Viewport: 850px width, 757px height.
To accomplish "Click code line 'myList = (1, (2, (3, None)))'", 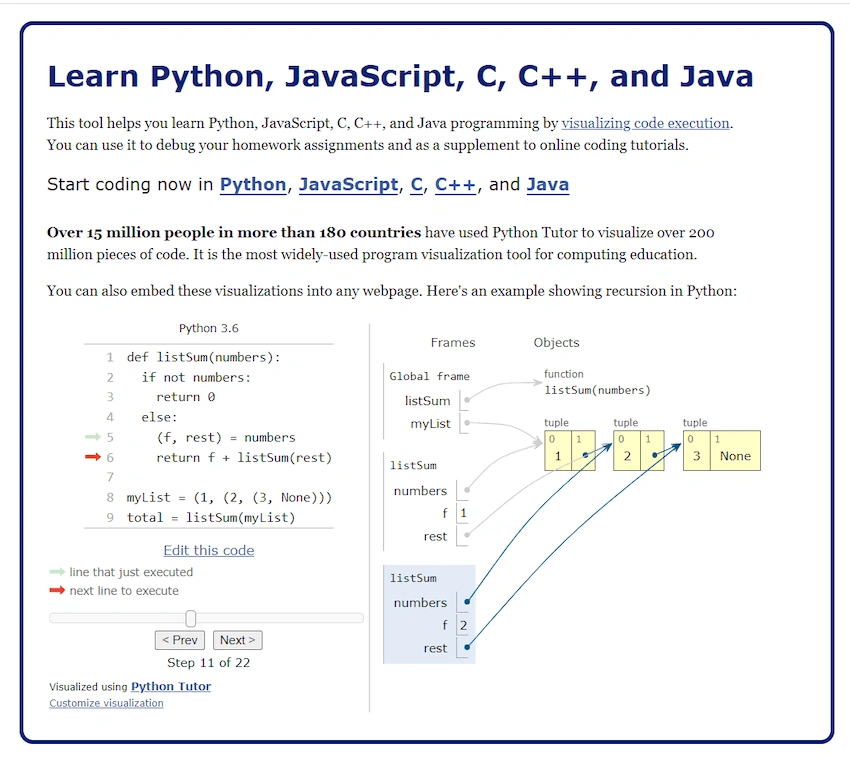I will pyautogui.click(x=229, y=497).
